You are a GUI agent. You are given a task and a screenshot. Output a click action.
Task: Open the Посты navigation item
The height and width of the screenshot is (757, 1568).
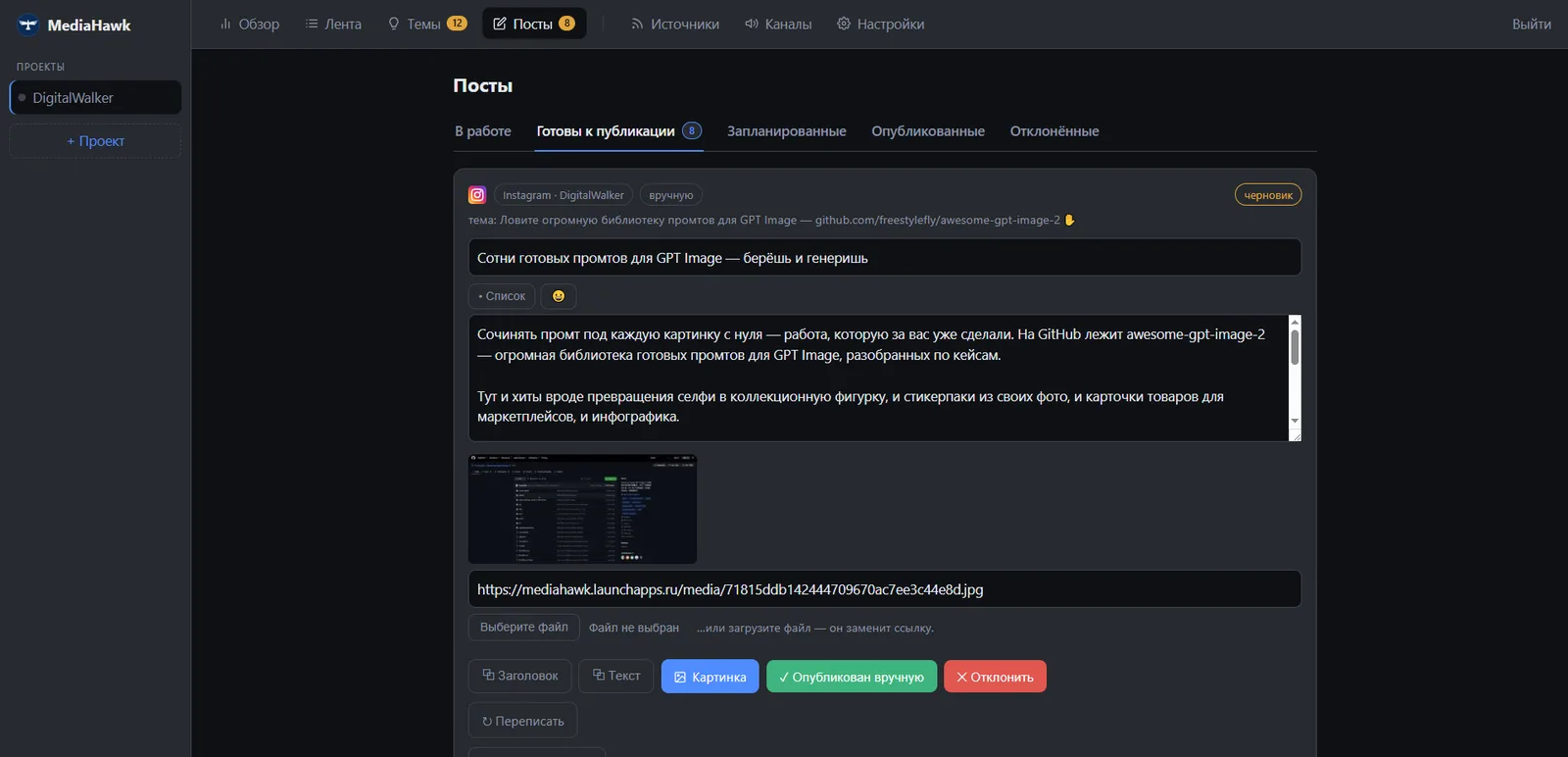coord(534,25)
